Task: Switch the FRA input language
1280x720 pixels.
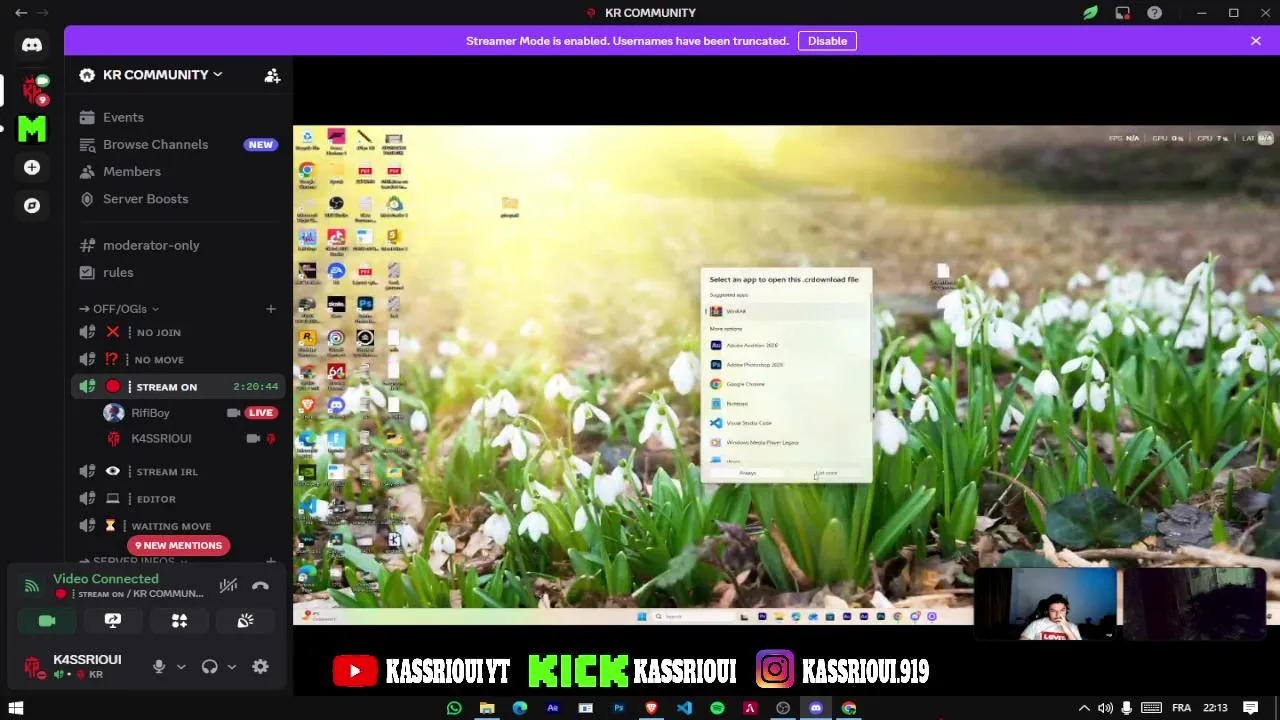Action: (1181, 708)
